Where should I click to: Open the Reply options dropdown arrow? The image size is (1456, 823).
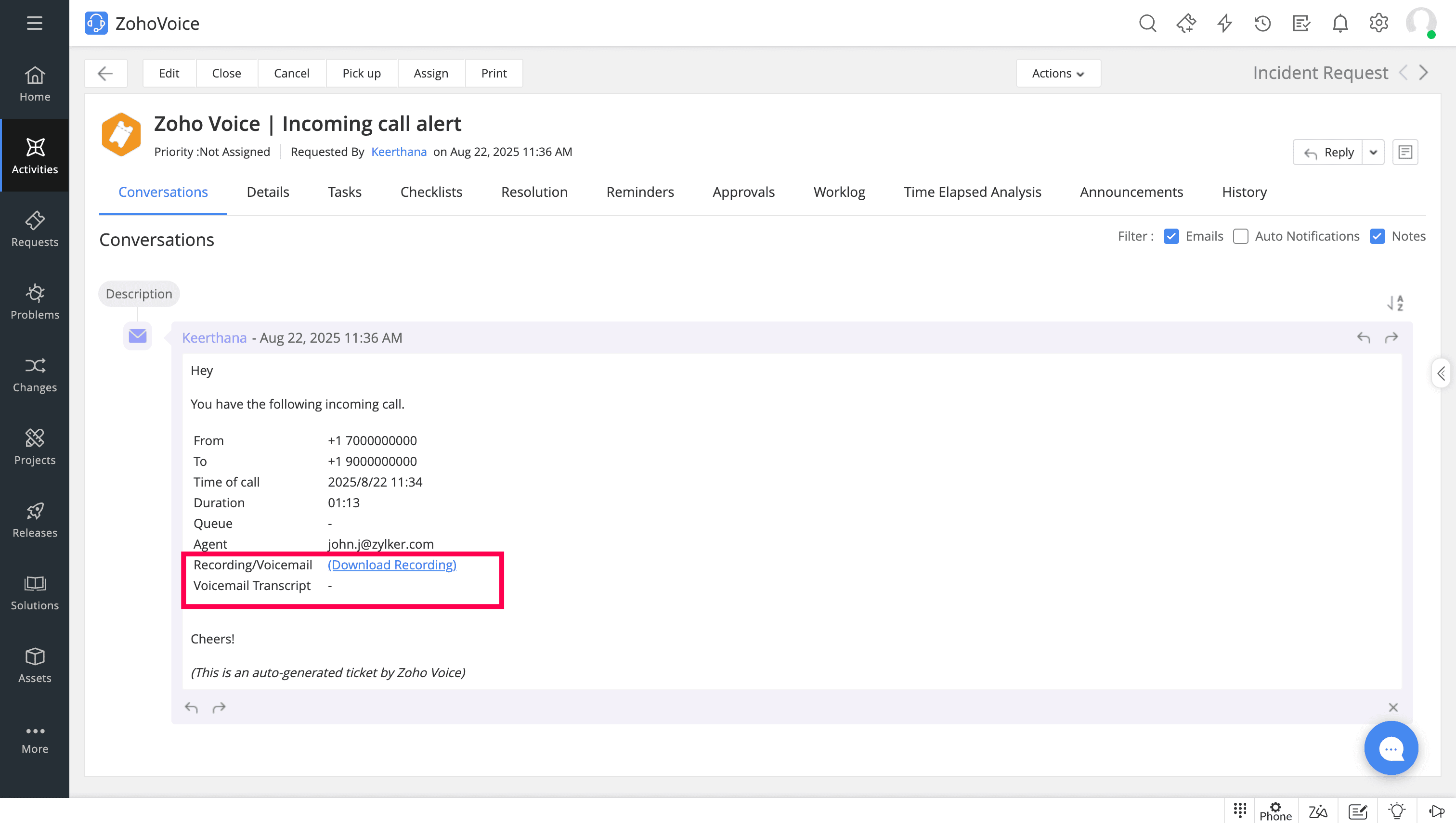click(x=1373, y=152)
